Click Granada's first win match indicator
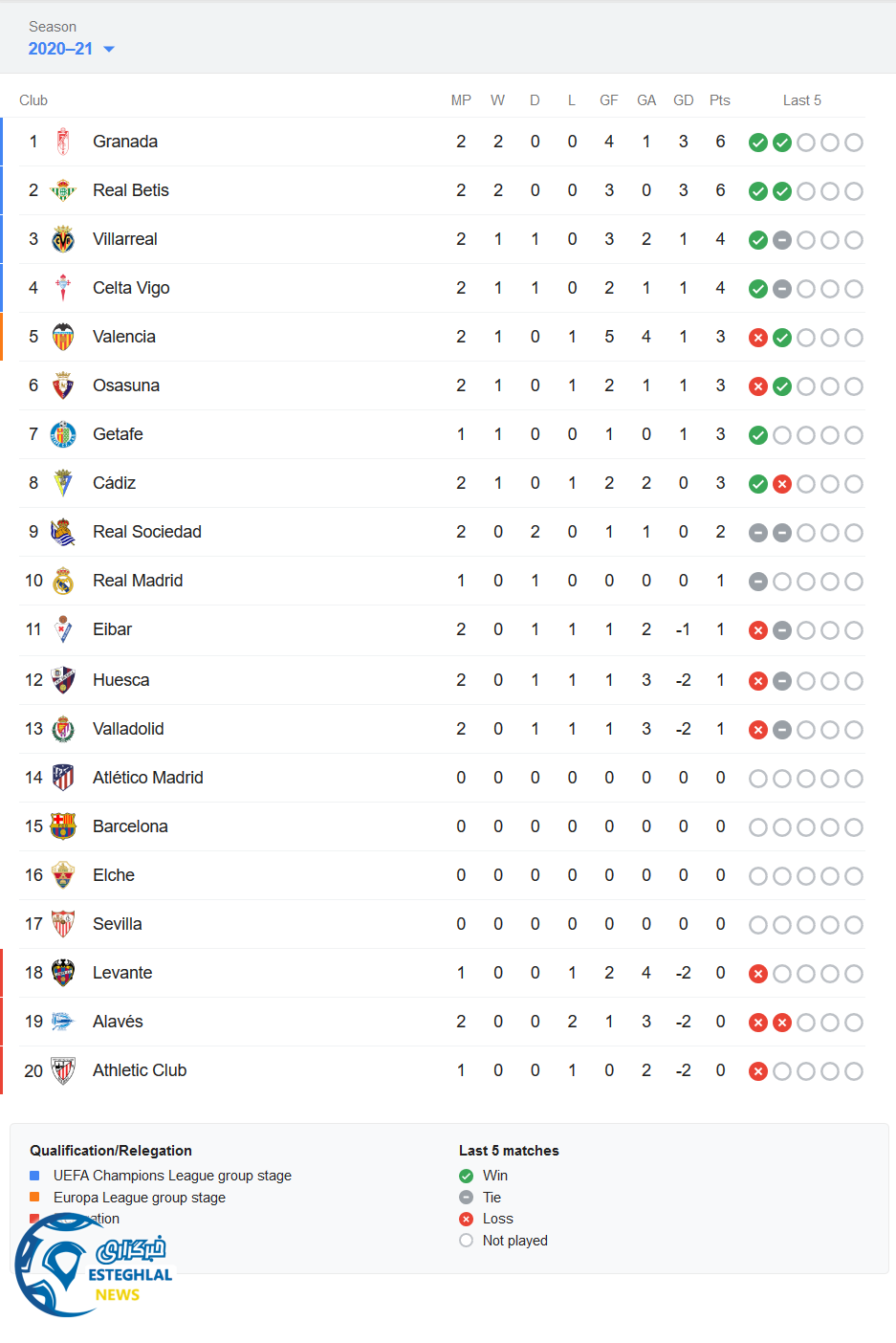Viewport: 896px width, 1343px height. point(758,143)
